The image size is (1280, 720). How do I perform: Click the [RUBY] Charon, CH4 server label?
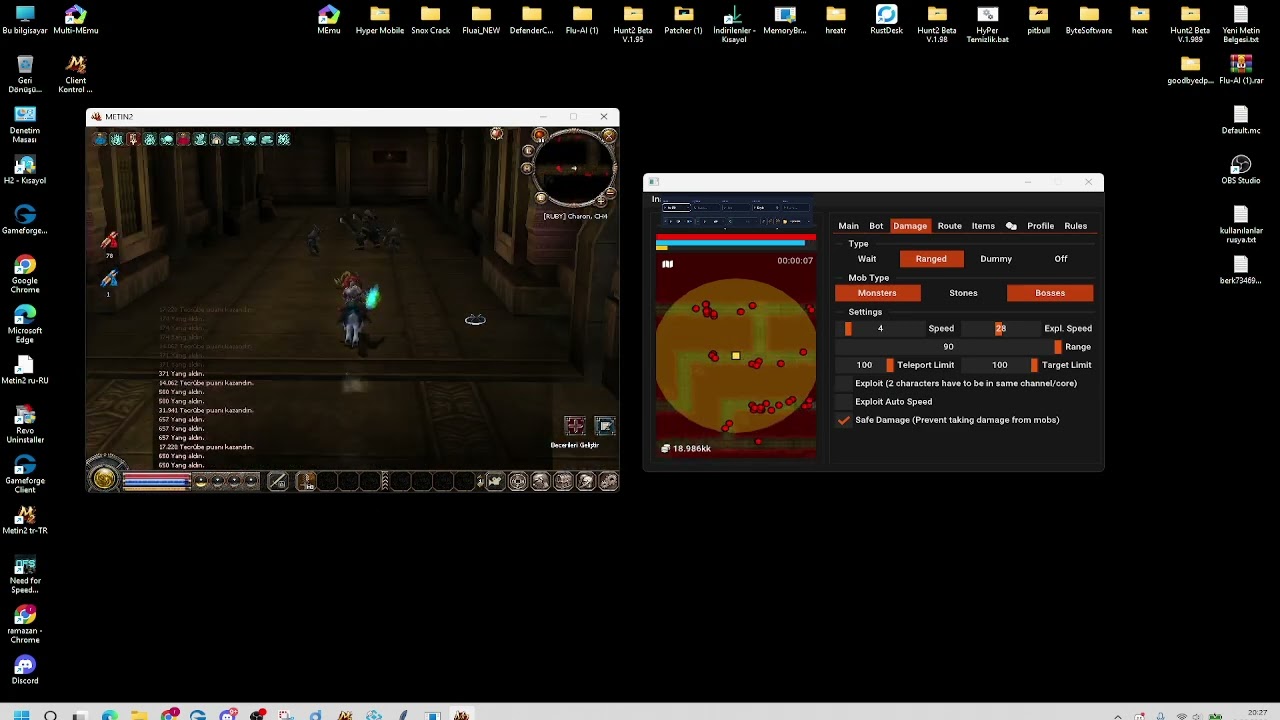click(575, 216)
